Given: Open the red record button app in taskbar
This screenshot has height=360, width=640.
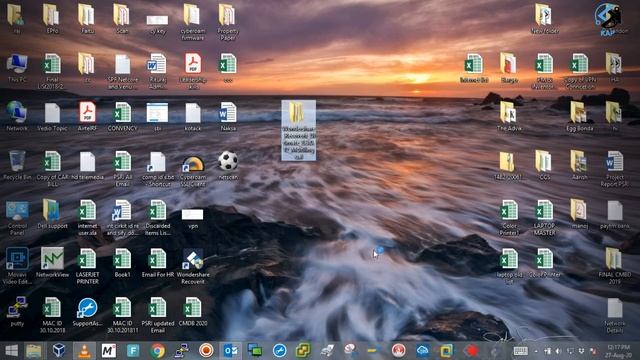Looking at the screenshot, I should [x=206, y=351].
